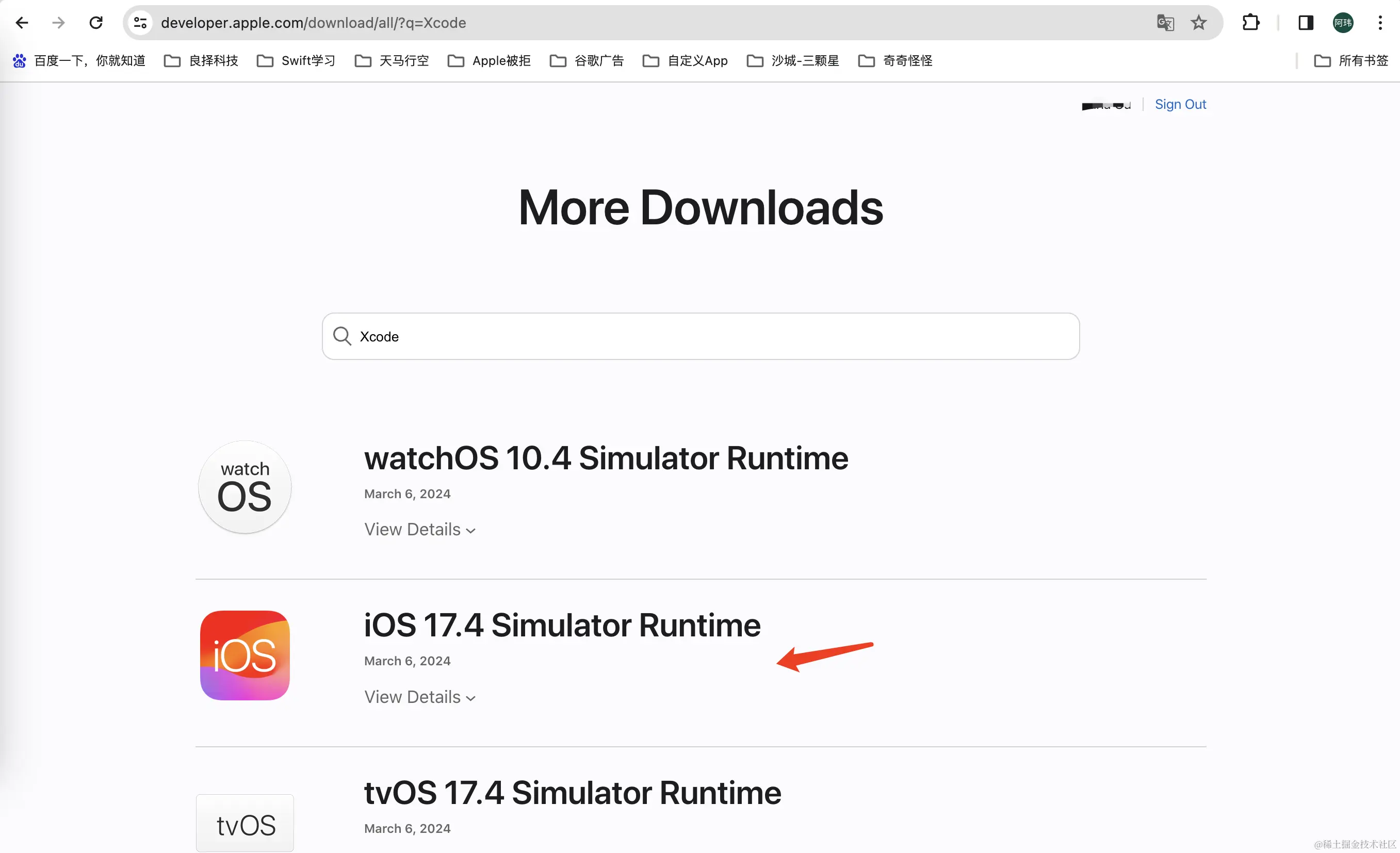The width and height of the screenshot is (1400, 853).
Task: Open the Chrome profile avatar
Action: tap(1343, 23)
